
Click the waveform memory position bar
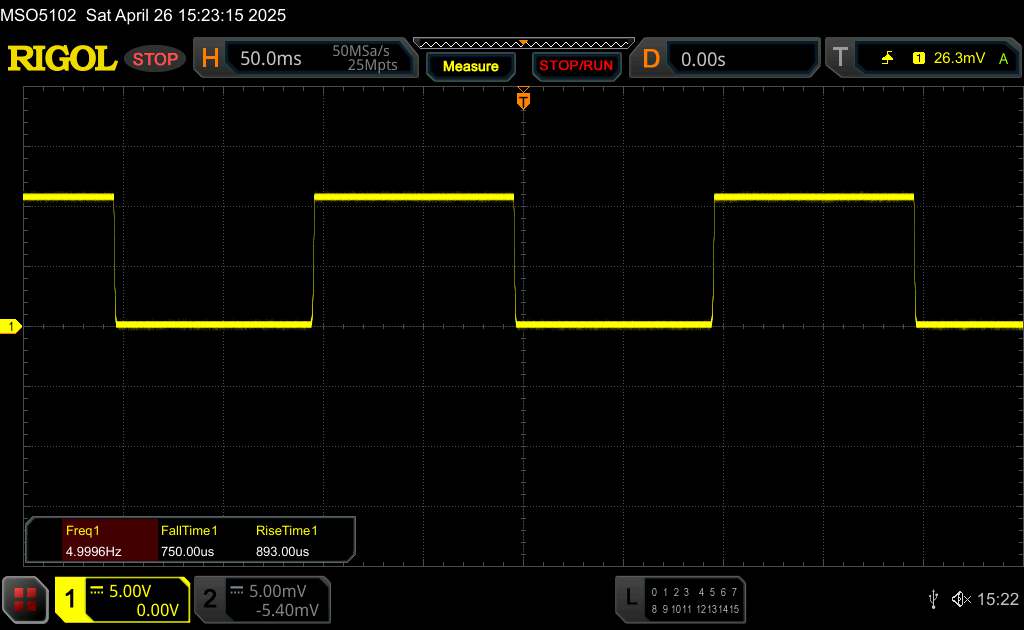pyautogui.click(x=524, y=44)
